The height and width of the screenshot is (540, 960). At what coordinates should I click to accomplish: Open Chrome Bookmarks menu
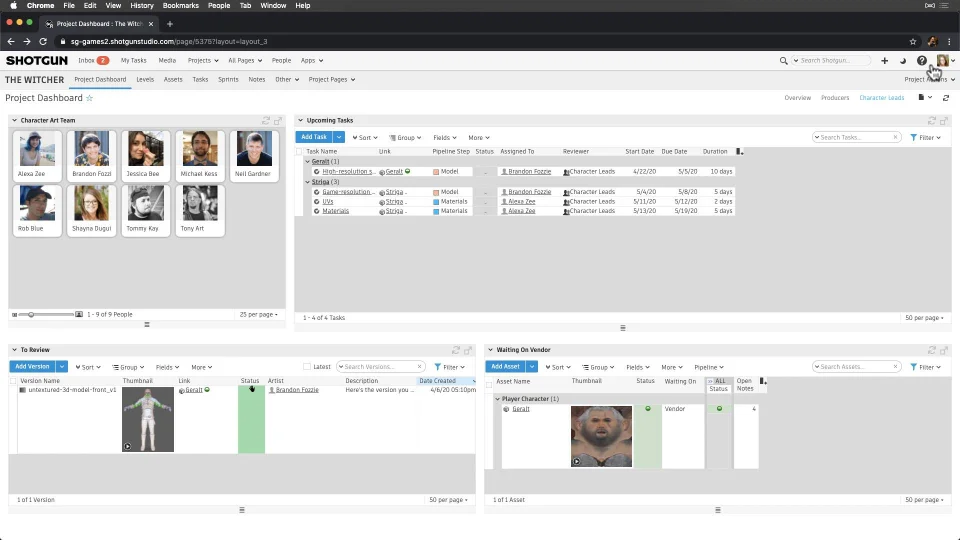pyautogui.click(x=181, y=6)
